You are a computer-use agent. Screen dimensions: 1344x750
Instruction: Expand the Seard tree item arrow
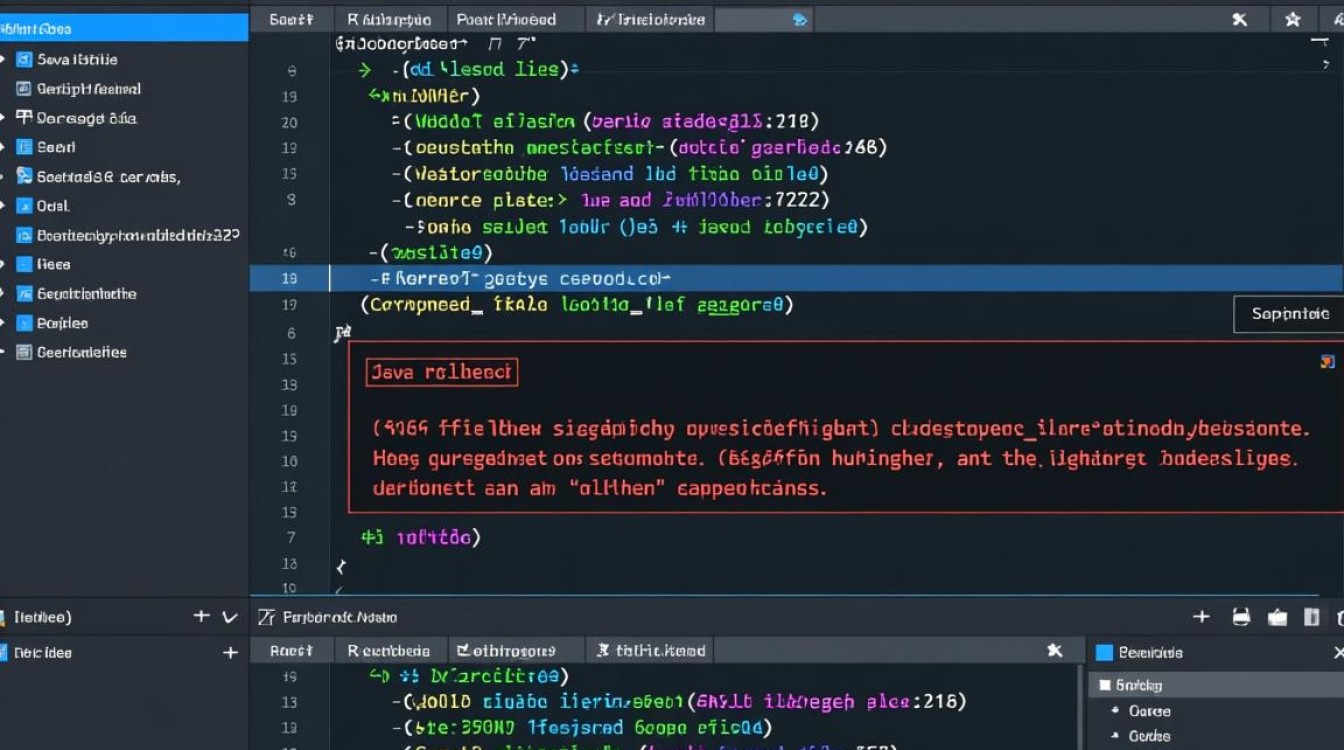pos(4,147)
